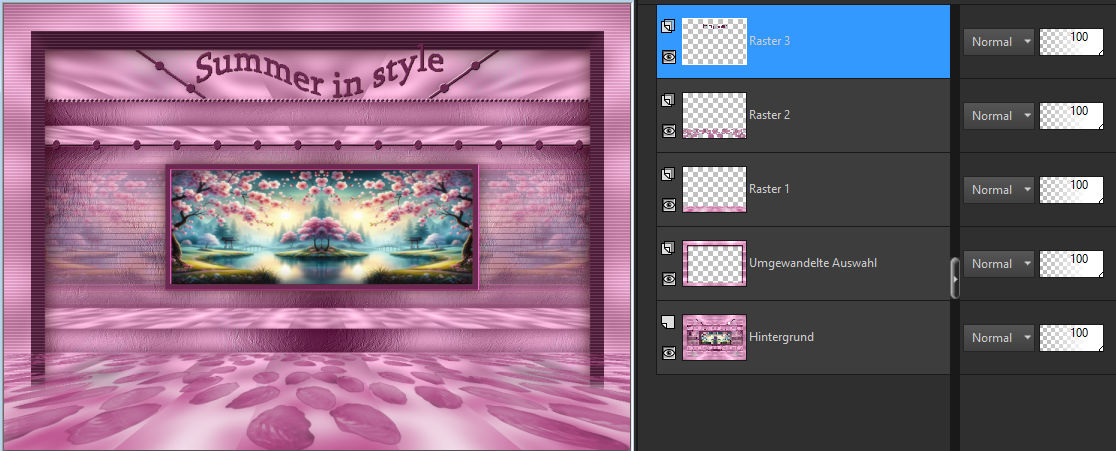Click the Hintergrund layer name
Screen dimensions: 1116x451
tap(781, 337)
